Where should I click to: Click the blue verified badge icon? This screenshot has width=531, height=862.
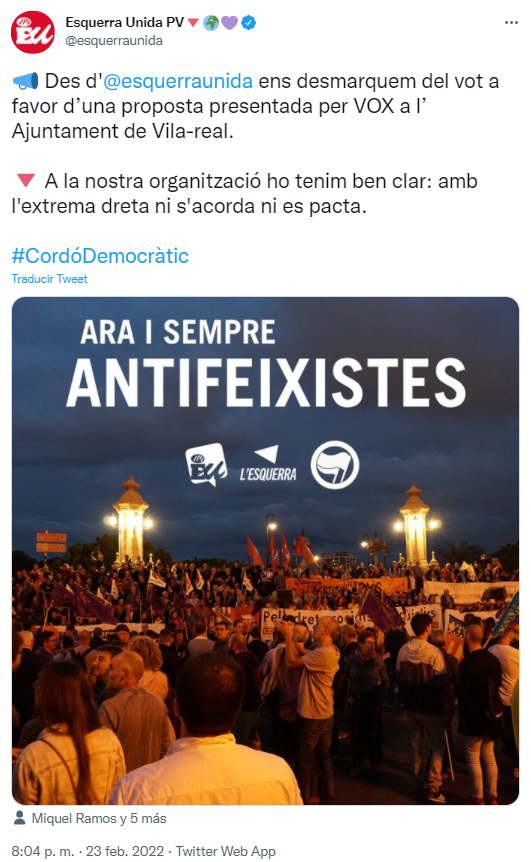pyautogui.click(x=248, y=23)
